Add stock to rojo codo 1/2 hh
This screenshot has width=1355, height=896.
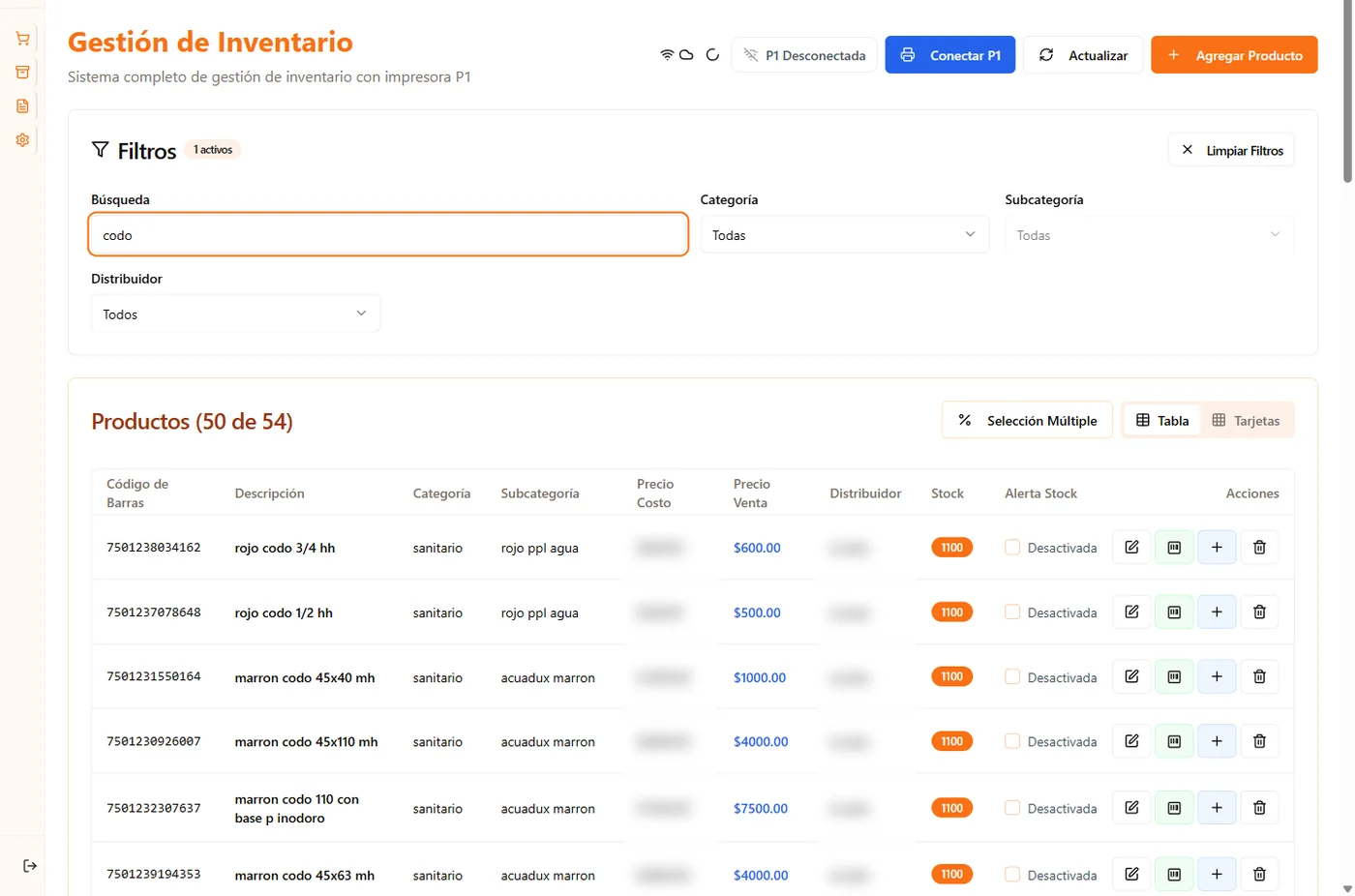pos(1217,612)
